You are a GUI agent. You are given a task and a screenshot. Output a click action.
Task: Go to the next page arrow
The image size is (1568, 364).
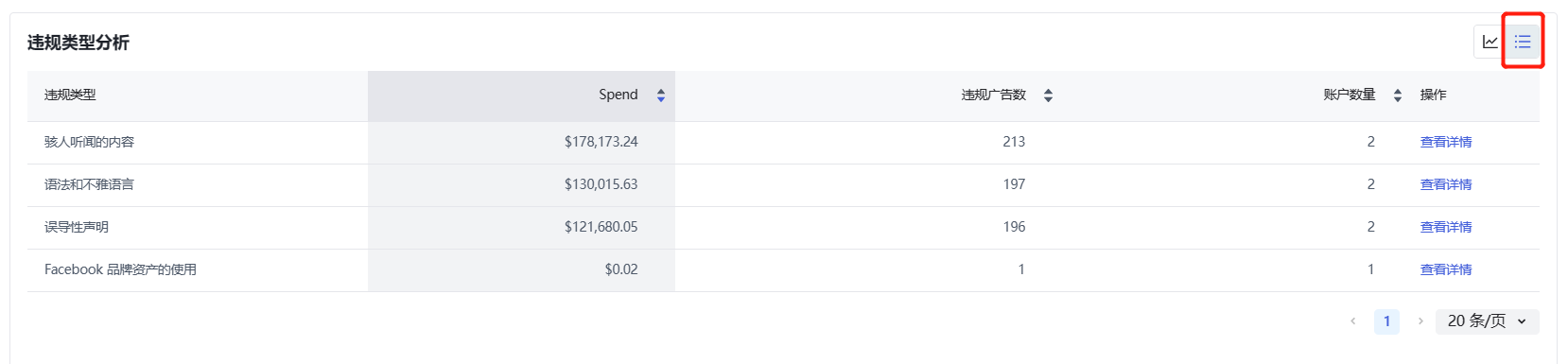[x=1420, y=321]
